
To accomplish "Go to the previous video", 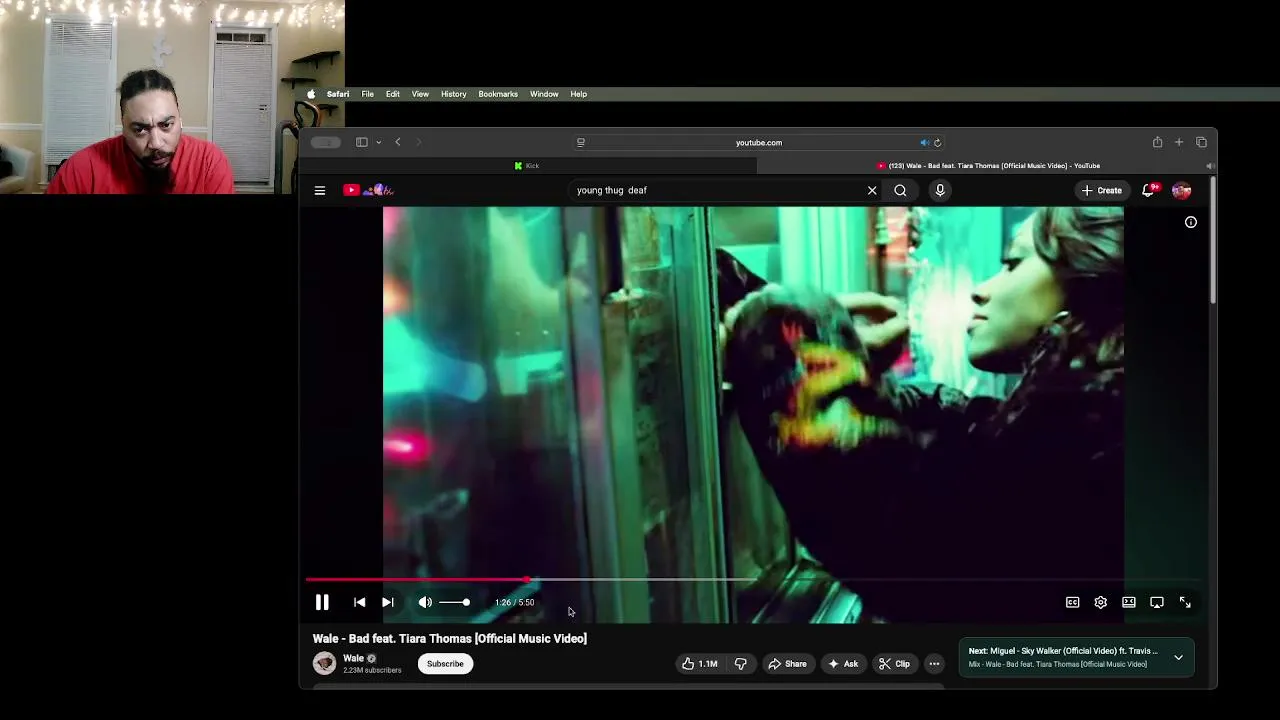I will pyautogui.click(x=359, y=602).
